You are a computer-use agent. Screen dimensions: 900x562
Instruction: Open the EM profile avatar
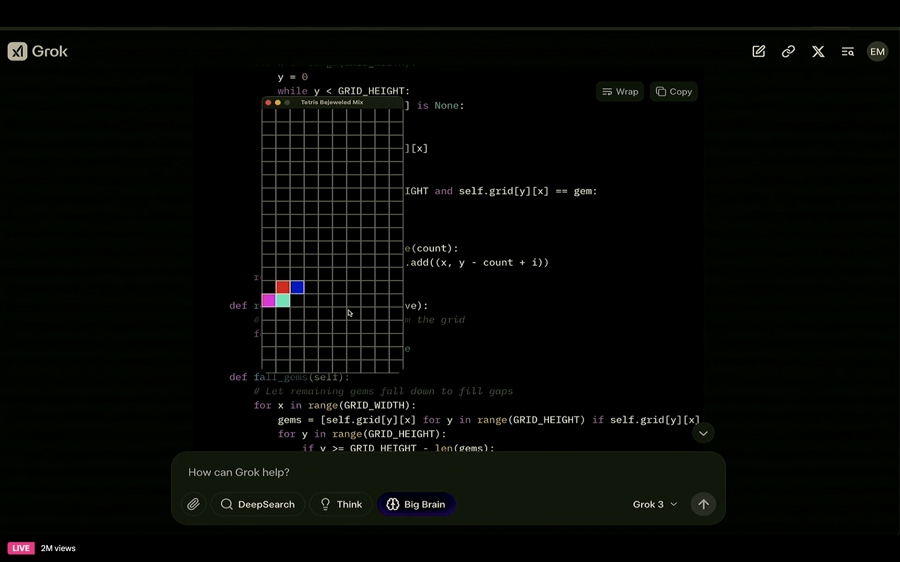(x=877, y=51)
